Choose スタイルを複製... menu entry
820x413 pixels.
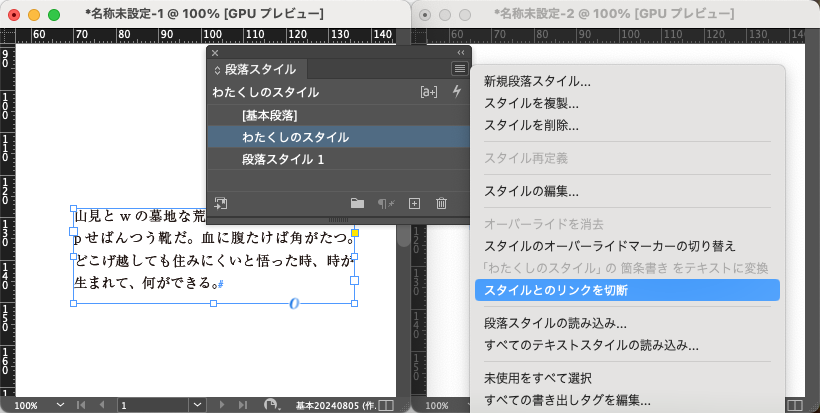[531, 103]
